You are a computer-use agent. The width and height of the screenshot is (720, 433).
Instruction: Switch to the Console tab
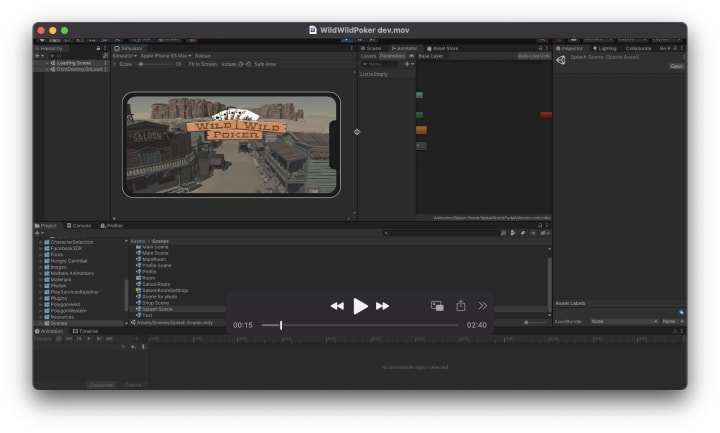(x=79, y=226)
